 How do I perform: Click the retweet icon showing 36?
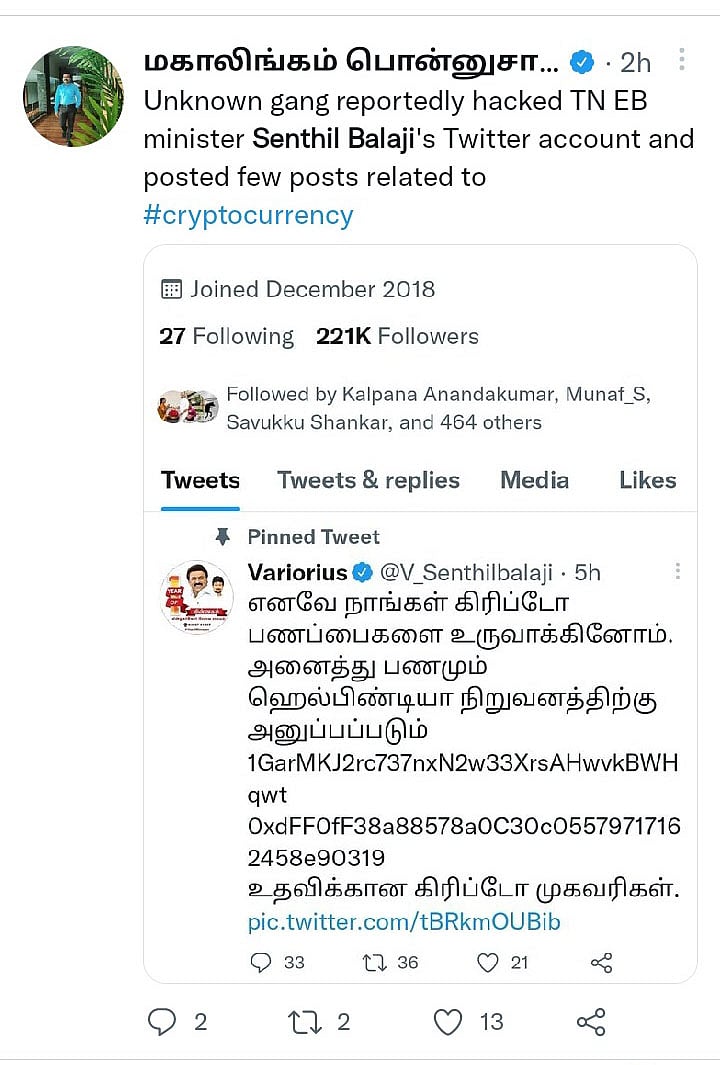click(x=375, y=962)
